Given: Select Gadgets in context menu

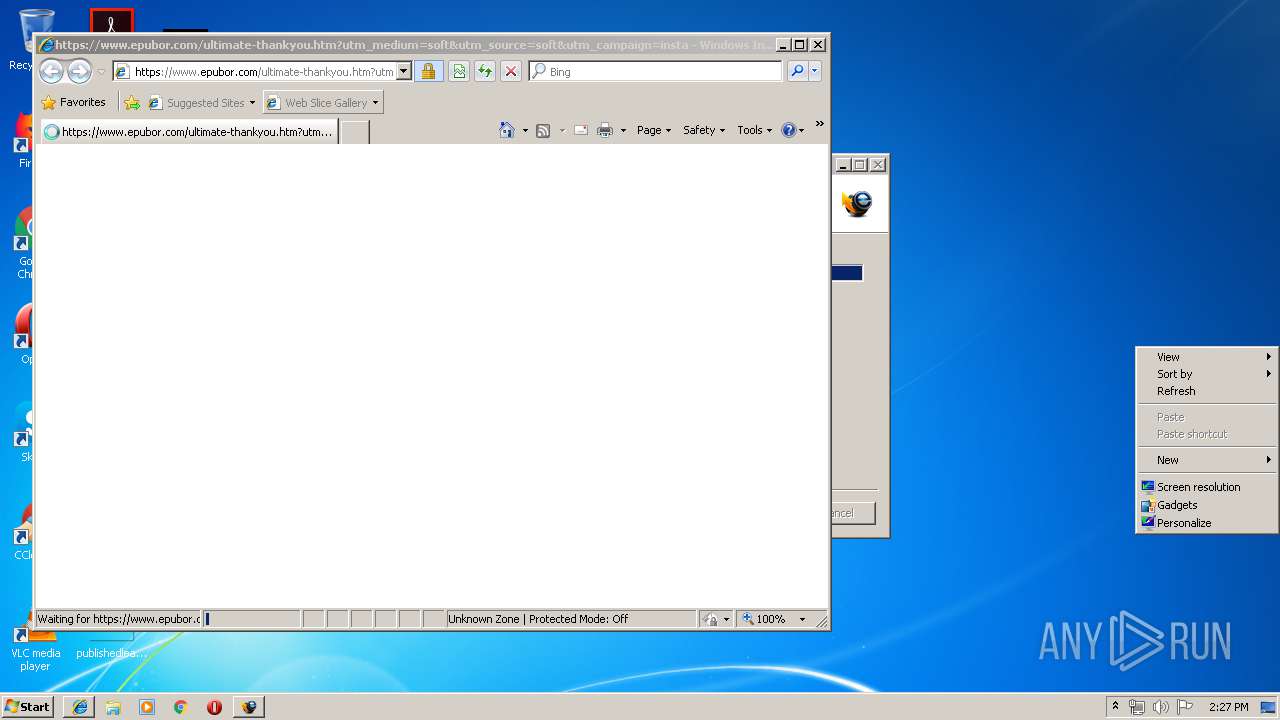Looking at the screenshot, I should (x=1207, y=505).
